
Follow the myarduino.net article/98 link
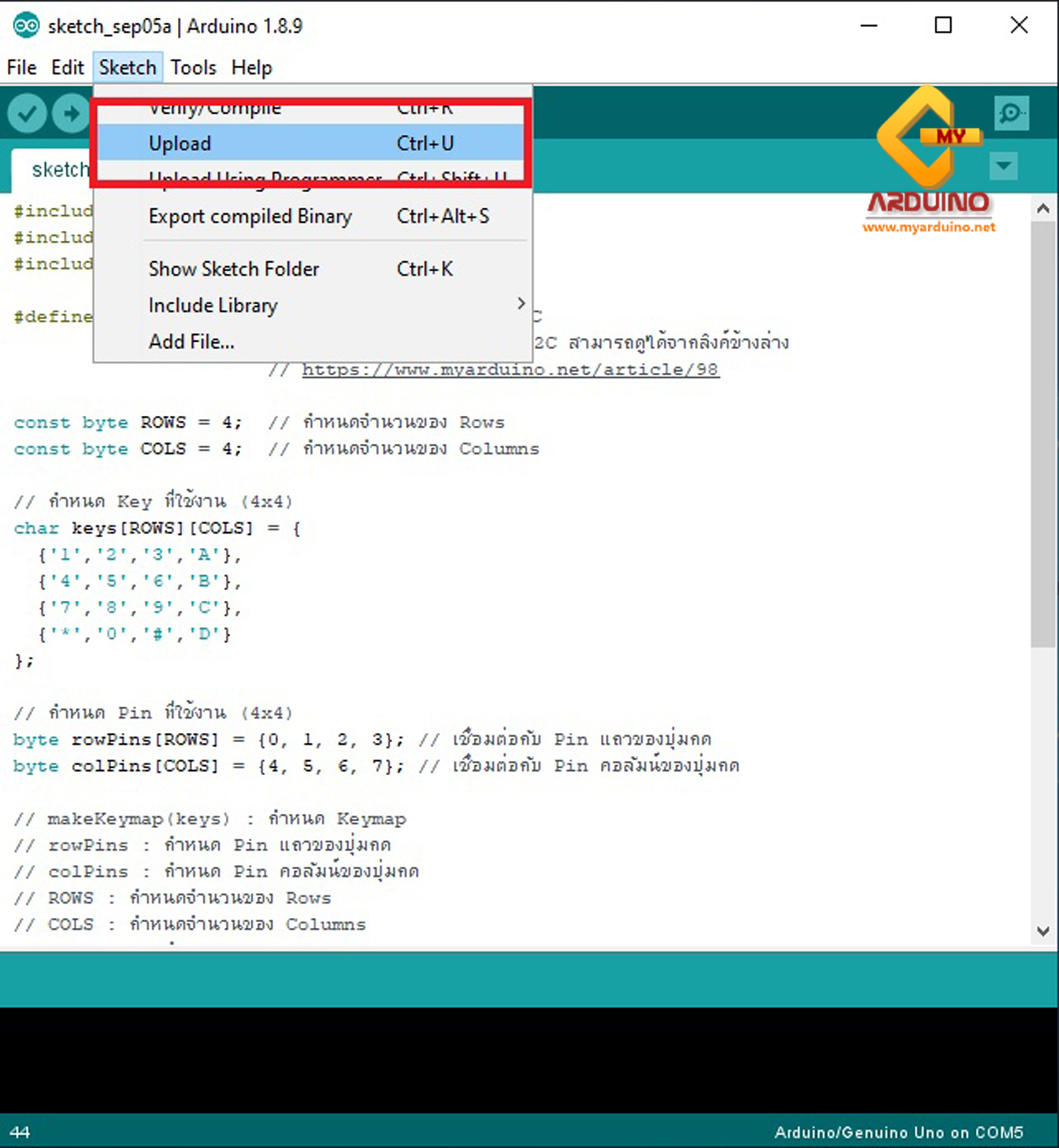click(510, 369)
